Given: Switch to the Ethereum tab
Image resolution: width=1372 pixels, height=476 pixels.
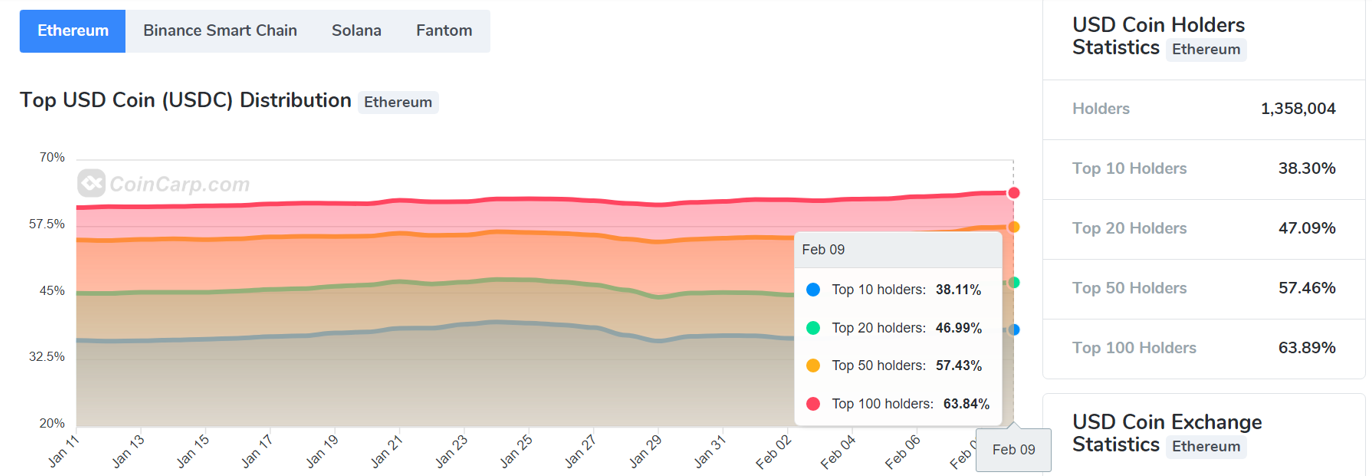Looking at the screenshot, I should (x=73, y=31).
